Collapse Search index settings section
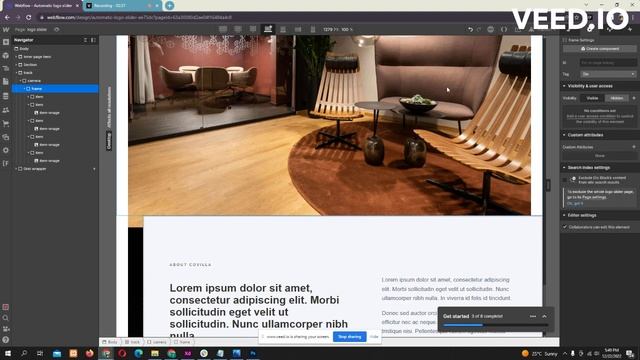 [x=564, y=168]
